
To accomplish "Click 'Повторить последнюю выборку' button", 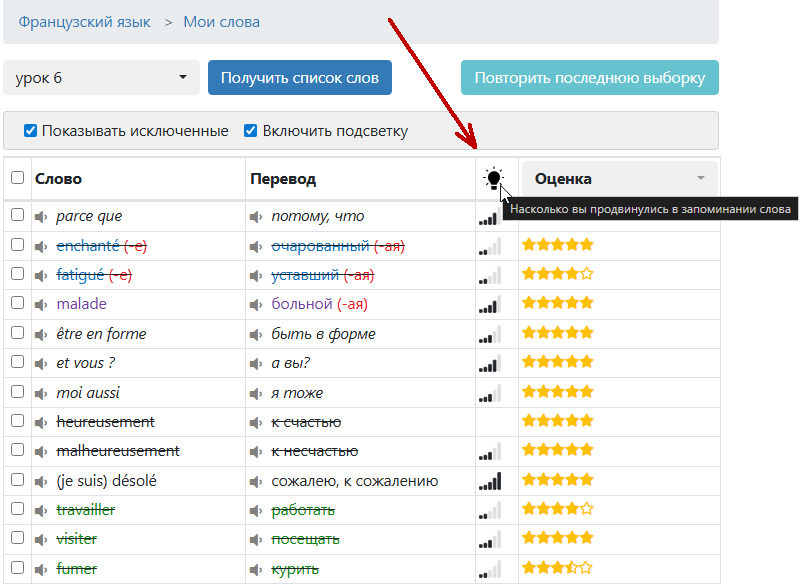I will pyautogui.click(x=590, y=77).
